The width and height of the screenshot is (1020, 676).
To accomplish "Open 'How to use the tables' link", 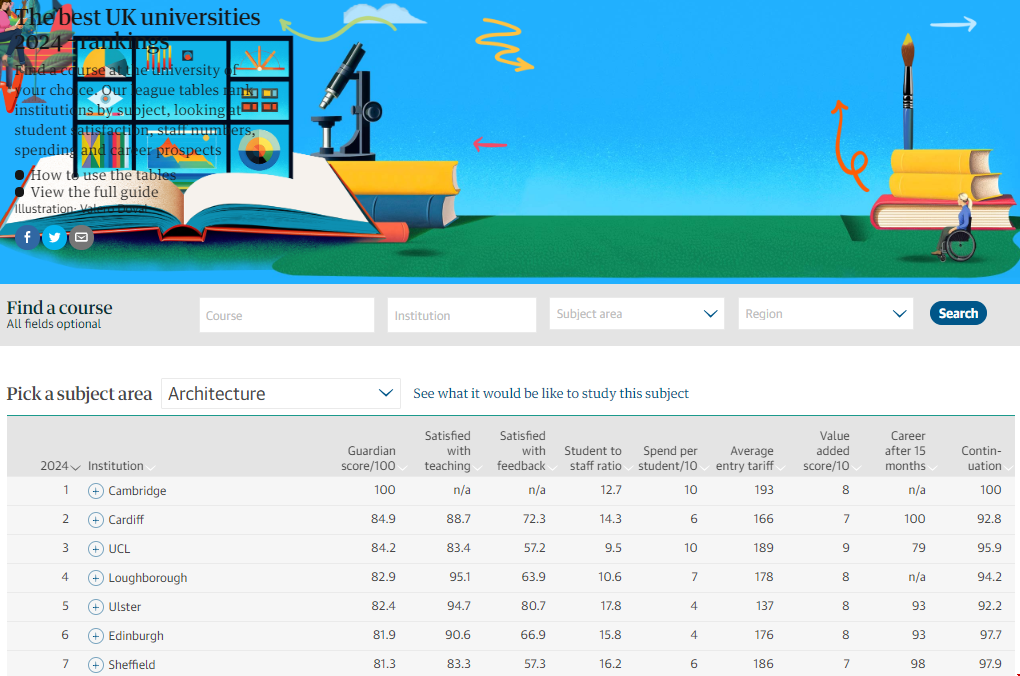I will point(103,175).
